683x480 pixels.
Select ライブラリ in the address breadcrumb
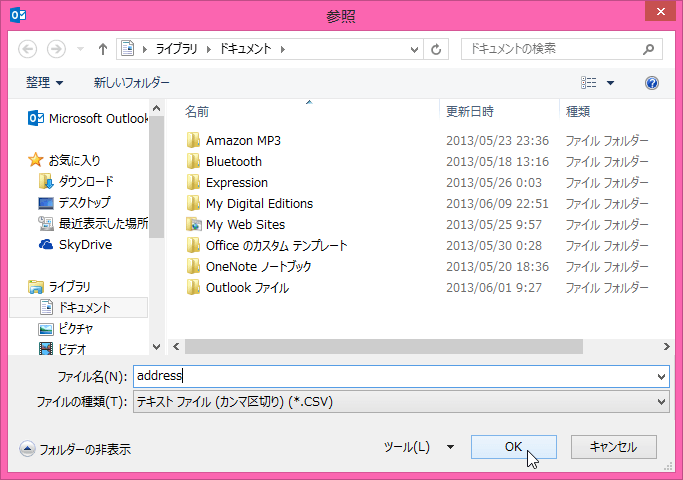coord(176,49)
